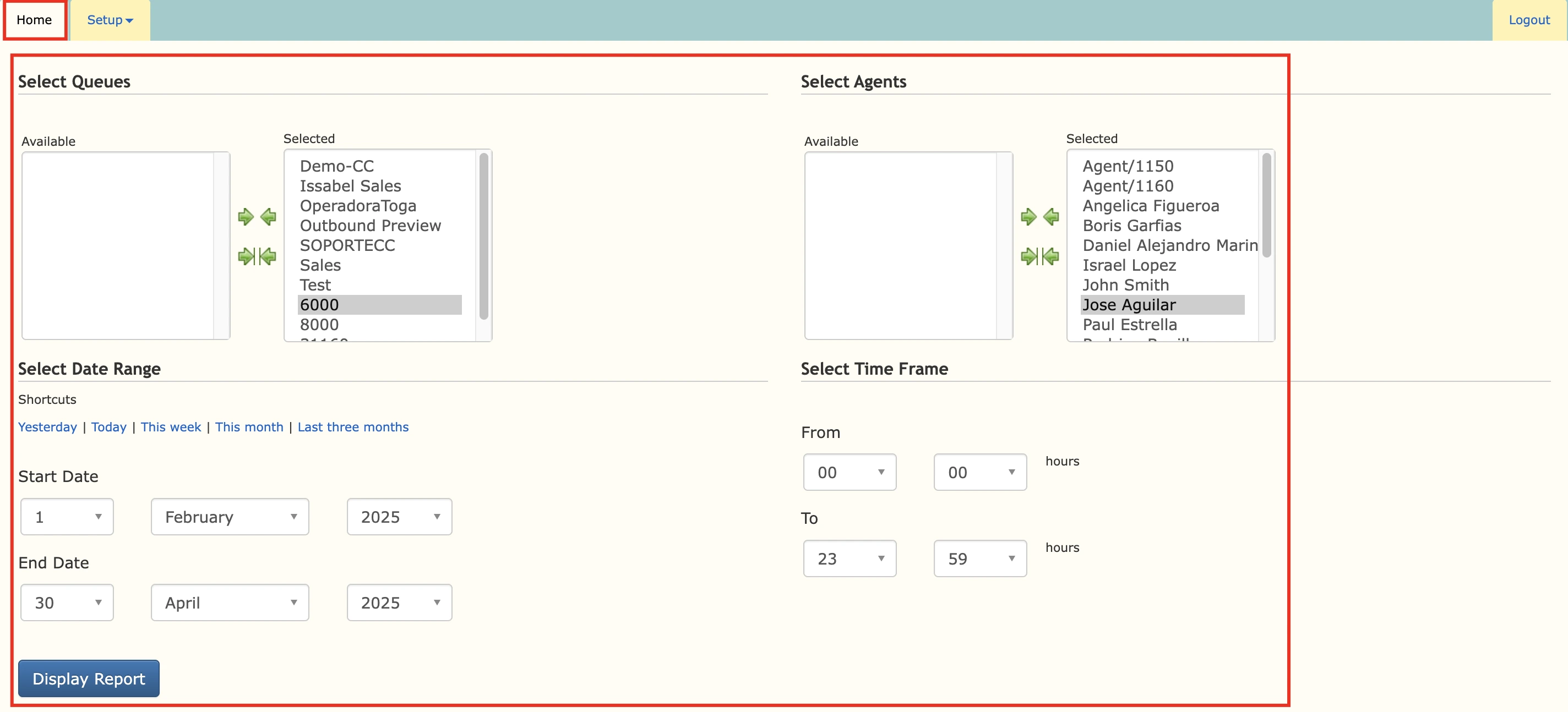Click the Last three months shortcut
The width and height of the screenshot is (1568, 712).
352,427
